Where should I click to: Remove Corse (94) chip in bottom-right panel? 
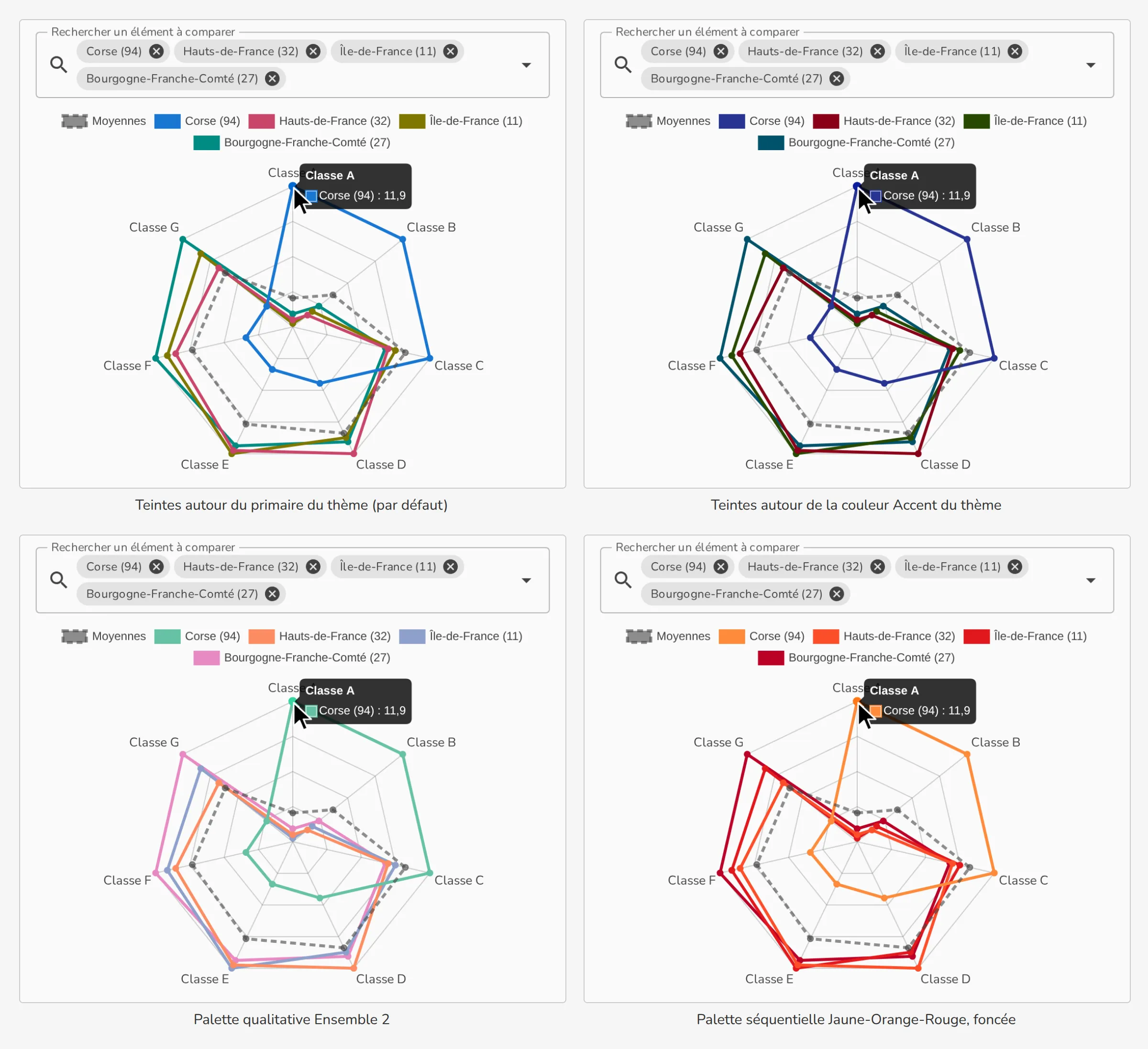click(720, 566)
